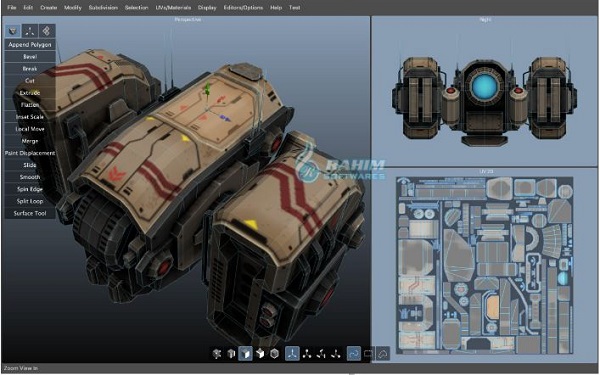This screenshot has height=375, width=600.
Task: Open the Subdivision menu
Action: [103, 7]
